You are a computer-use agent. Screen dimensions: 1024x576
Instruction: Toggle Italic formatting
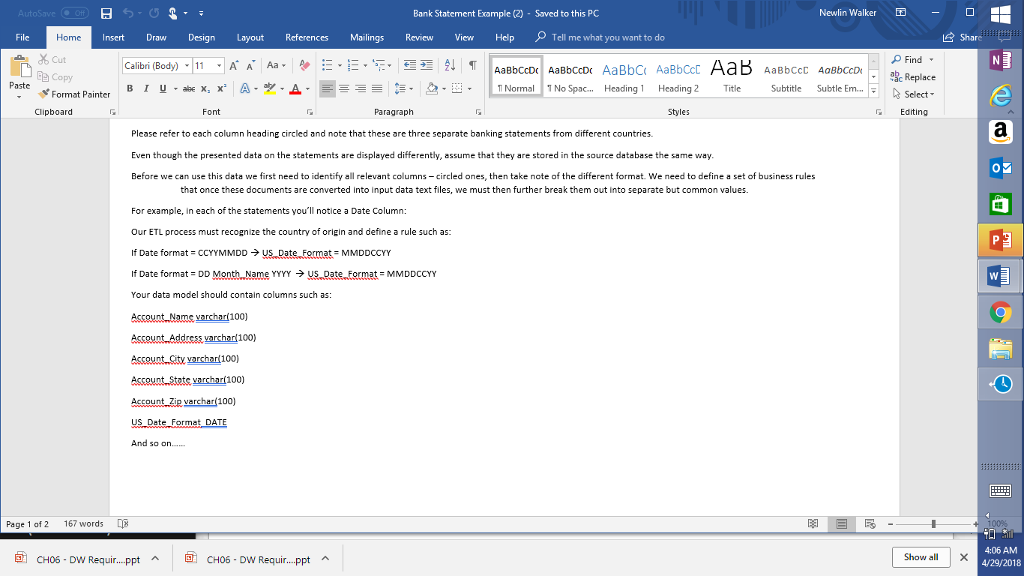[146, 89]
